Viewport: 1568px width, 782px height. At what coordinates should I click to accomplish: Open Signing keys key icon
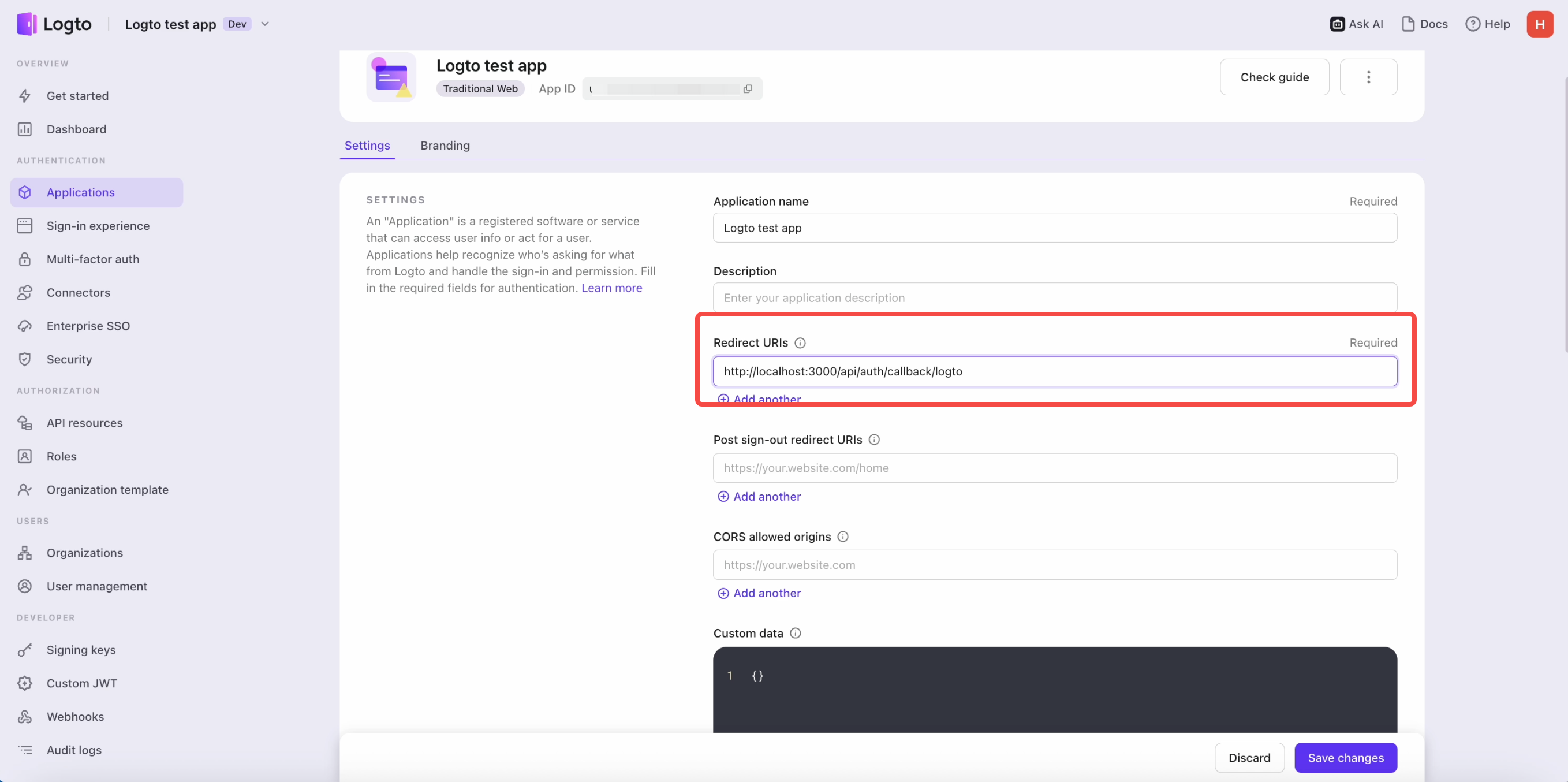click(25, 650)
